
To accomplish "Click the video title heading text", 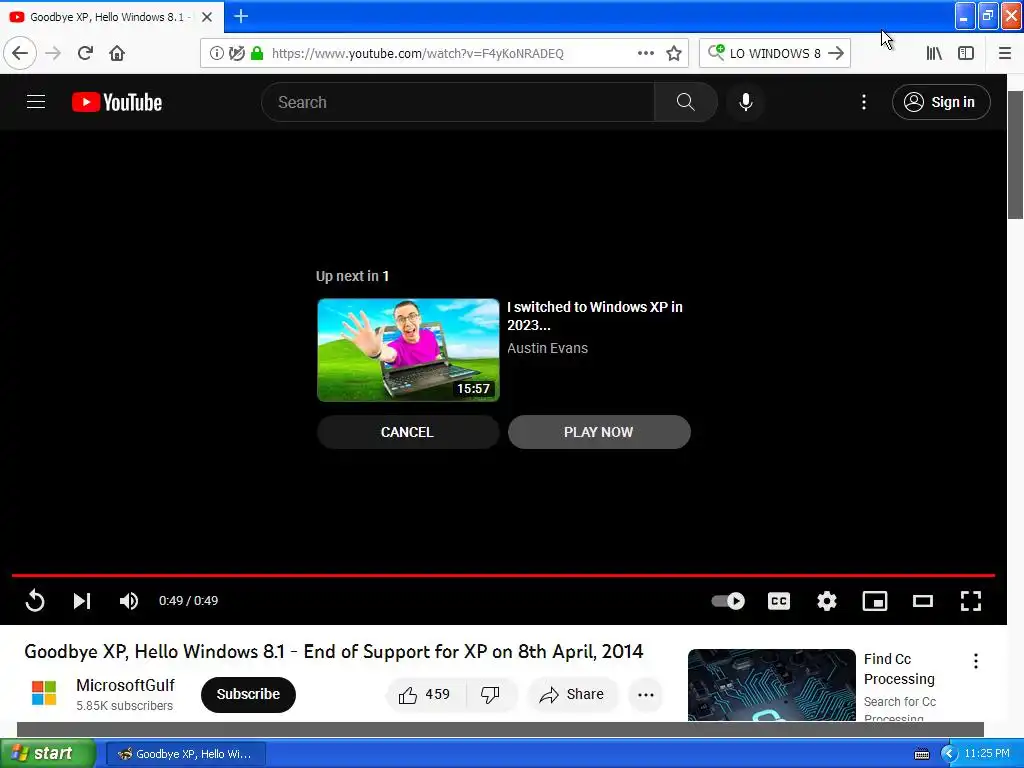I will coord(334,652).
